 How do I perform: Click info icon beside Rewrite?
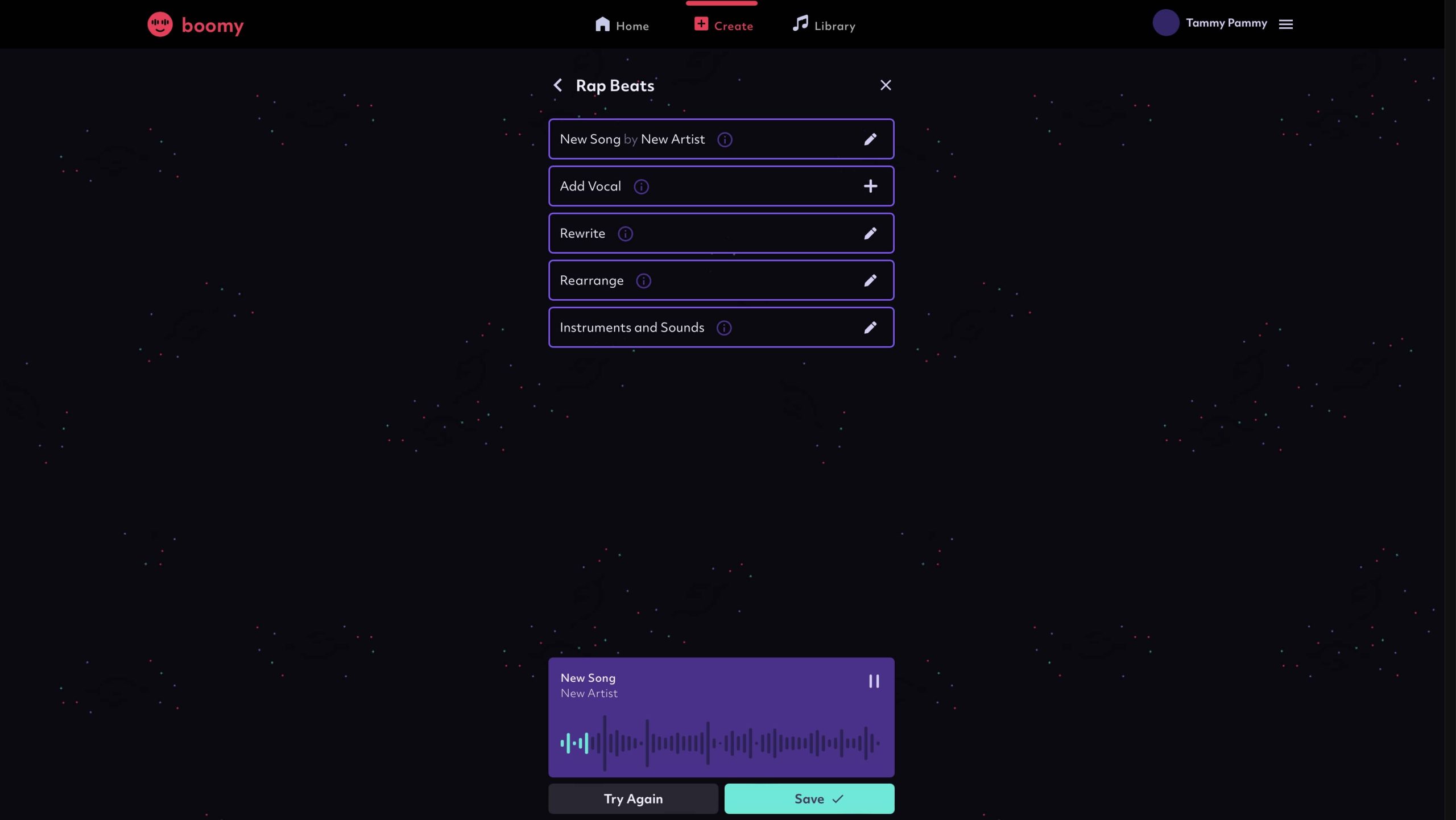click(x=625, y=234)
